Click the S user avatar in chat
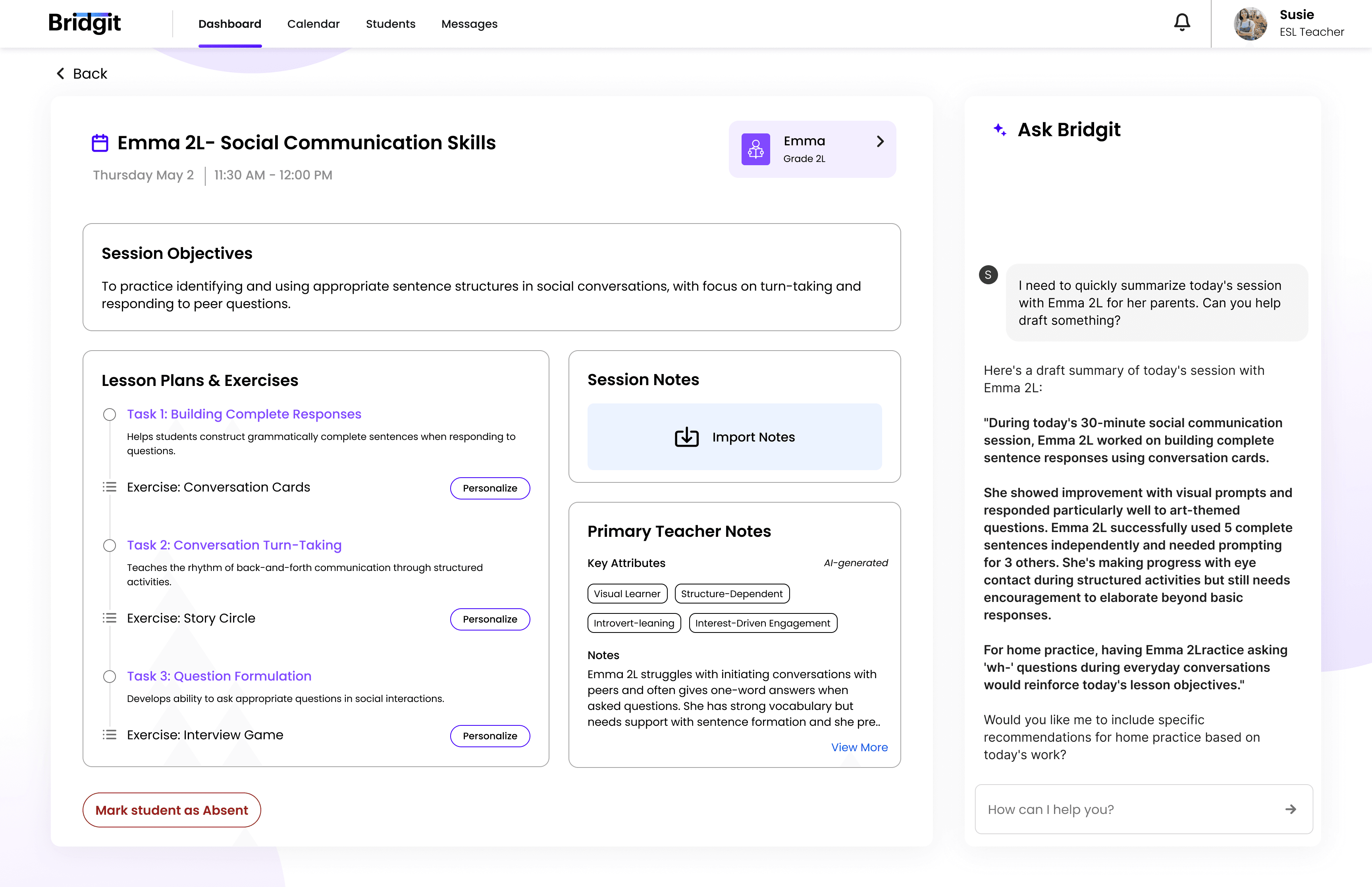 pyautogui.click(x=988, y=275)
